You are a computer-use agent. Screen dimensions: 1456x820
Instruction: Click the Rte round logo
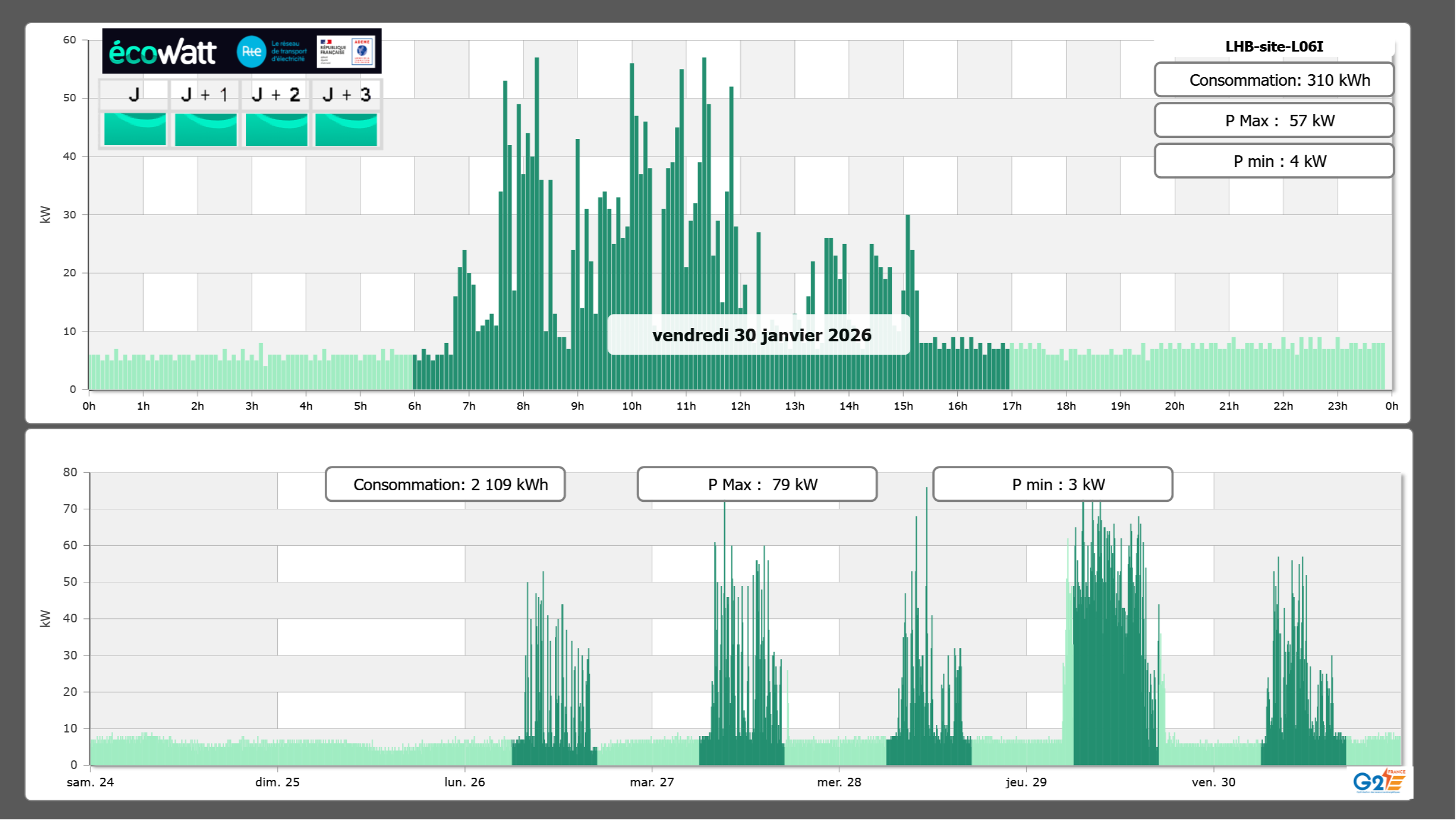point(251,52)
